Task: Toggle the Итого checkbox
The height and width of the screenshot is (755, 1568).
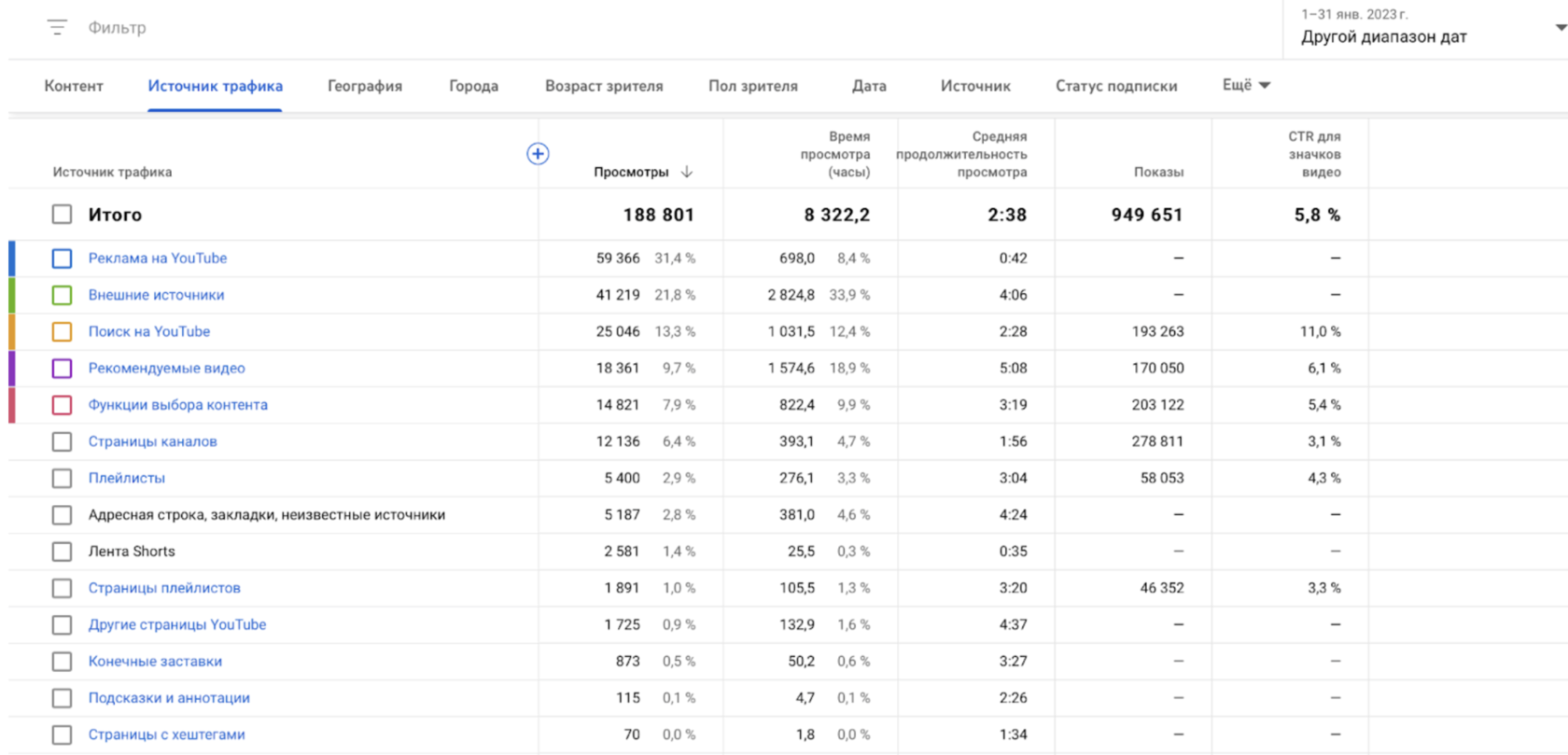Action: pos(62,215)
